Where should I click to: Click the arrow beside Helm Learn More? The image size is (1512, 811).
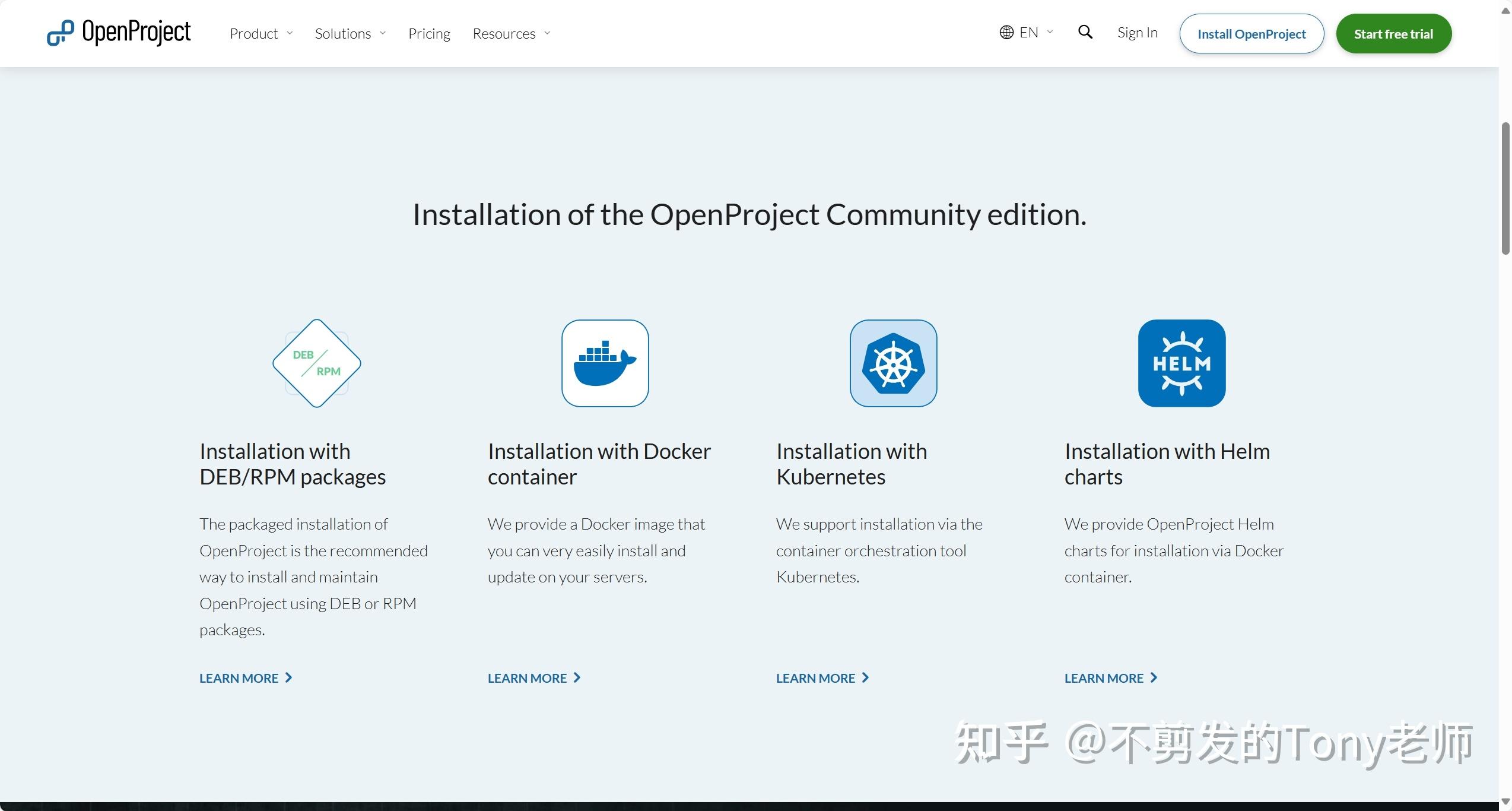1154,677
